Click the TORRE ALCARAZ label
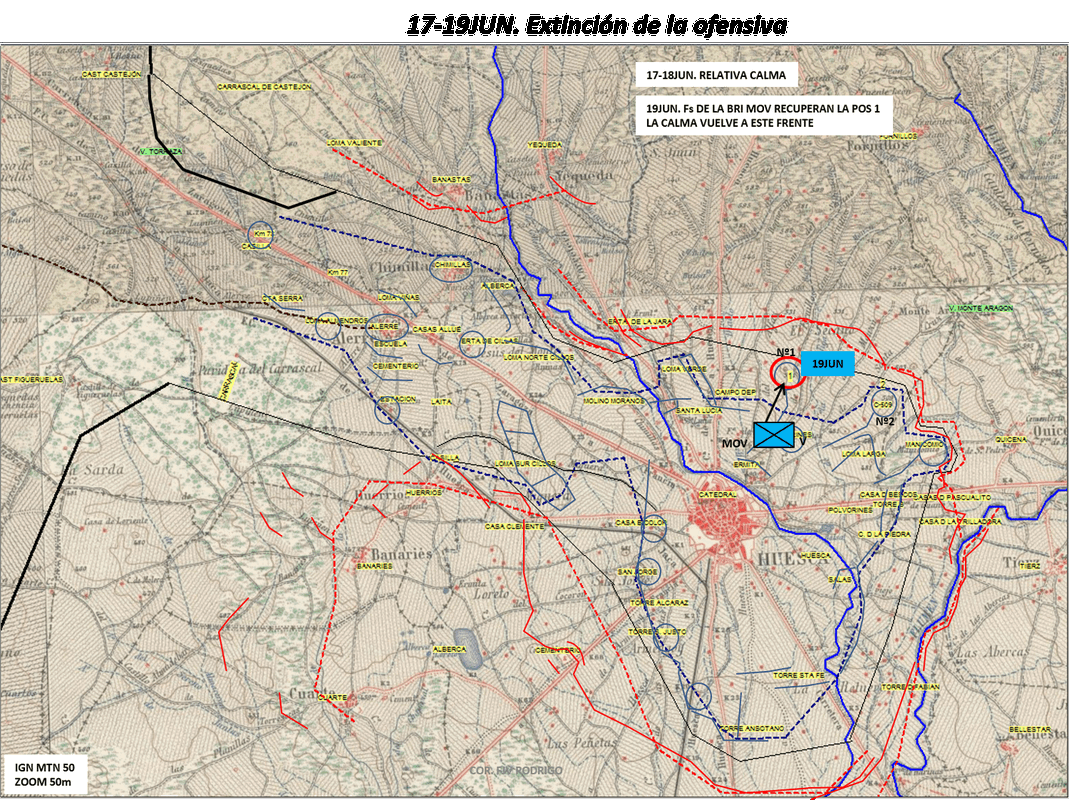1069x800 pixels. click(659, 603)
